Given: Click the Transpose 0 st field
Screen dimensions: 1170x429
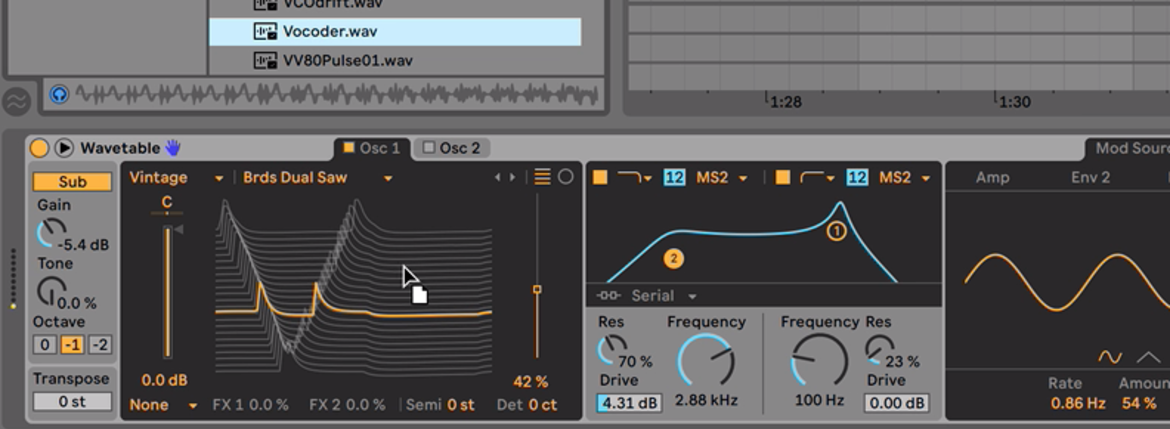Looking at the screenshot, I should pos(72,401).
